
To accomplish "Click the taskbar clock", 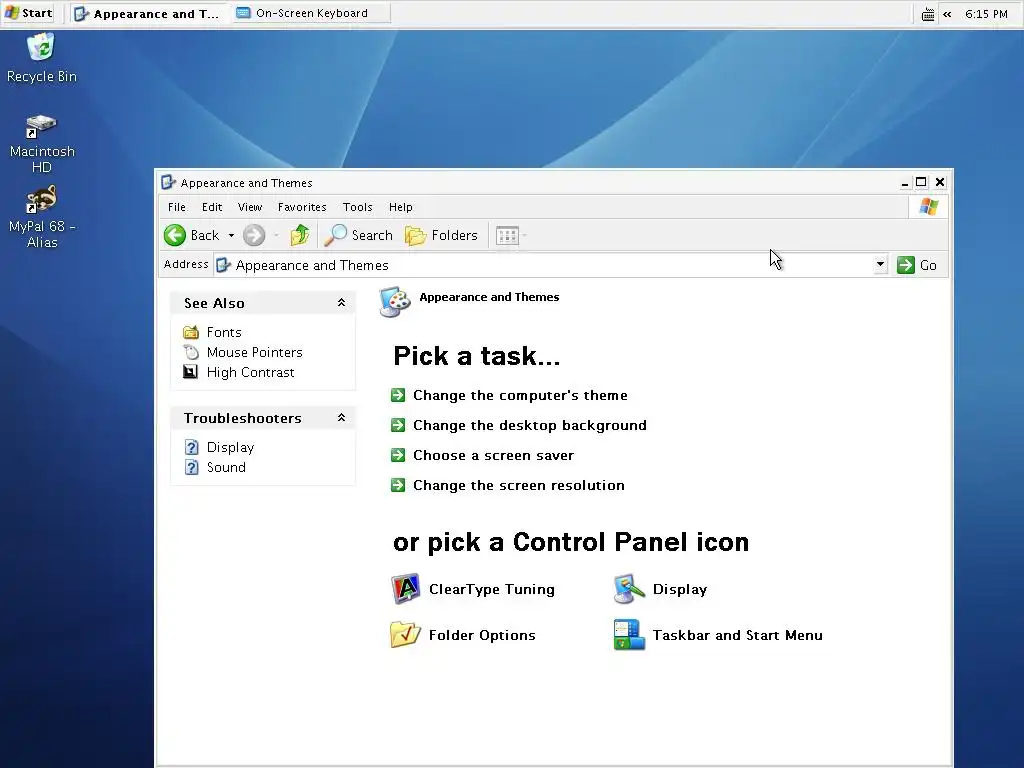I will pos(986,14).
